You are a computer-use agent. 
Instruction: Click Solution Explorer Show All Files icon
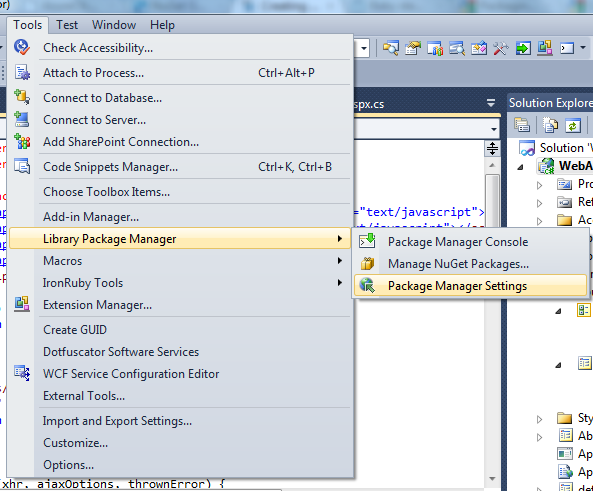[550, 125]
